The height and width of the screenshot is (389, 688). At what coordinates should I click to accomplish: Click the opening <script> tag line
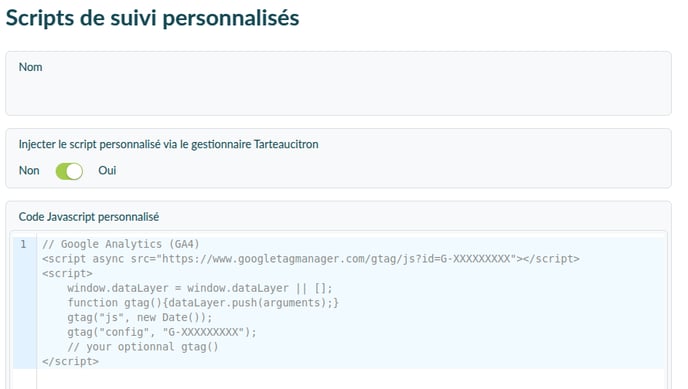point(67,274)
